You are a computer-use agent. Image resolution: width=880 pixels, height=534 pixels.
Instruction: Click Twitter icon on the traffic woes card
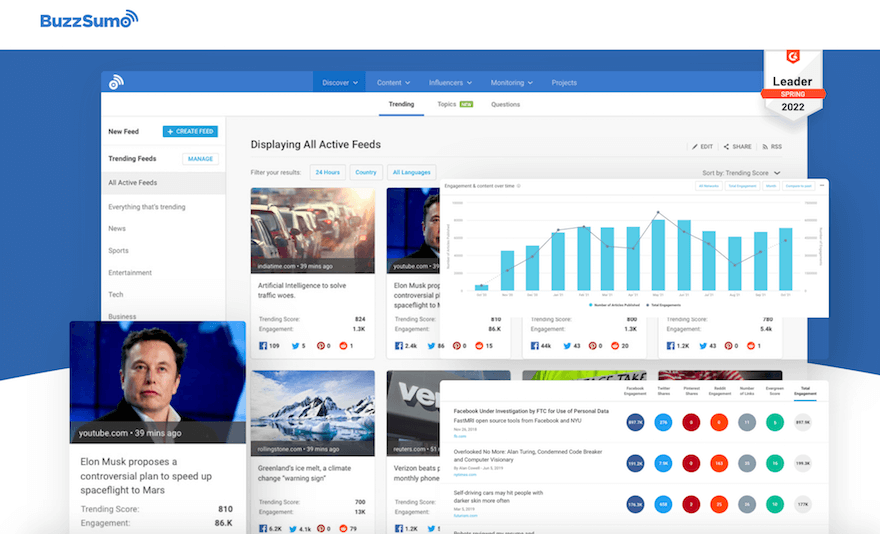tap(295, 346)
